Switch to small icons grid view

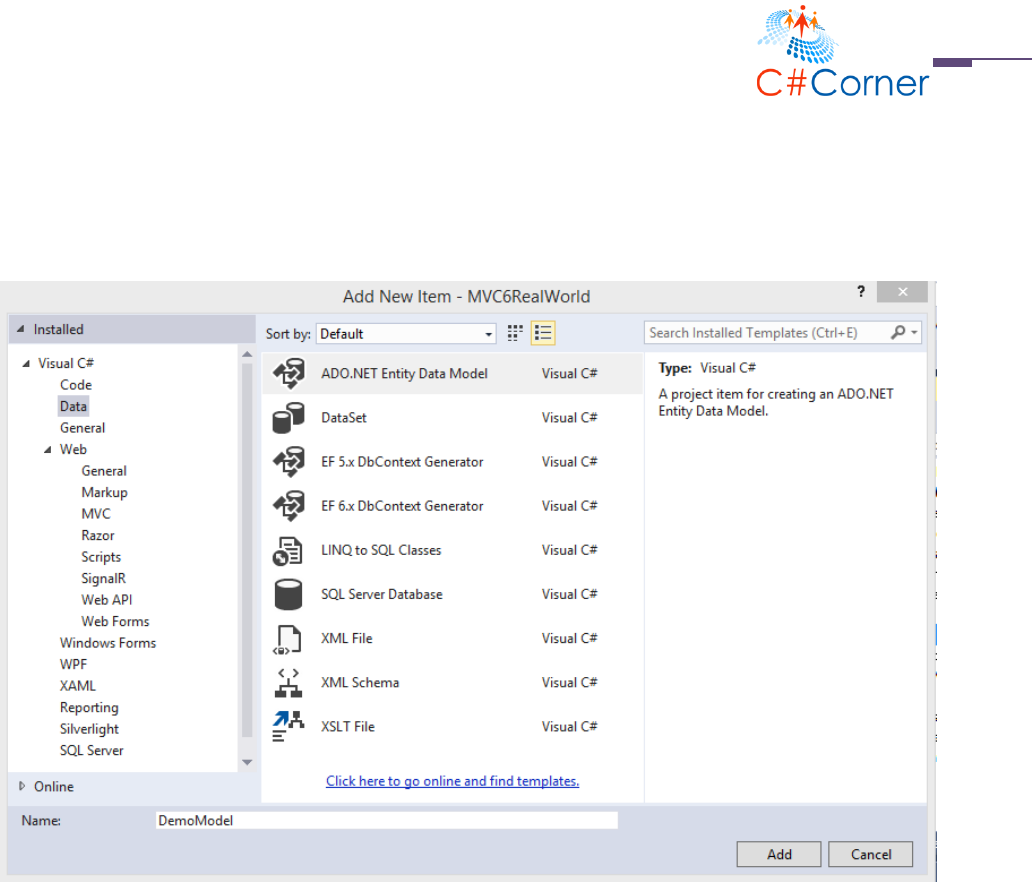515,333
